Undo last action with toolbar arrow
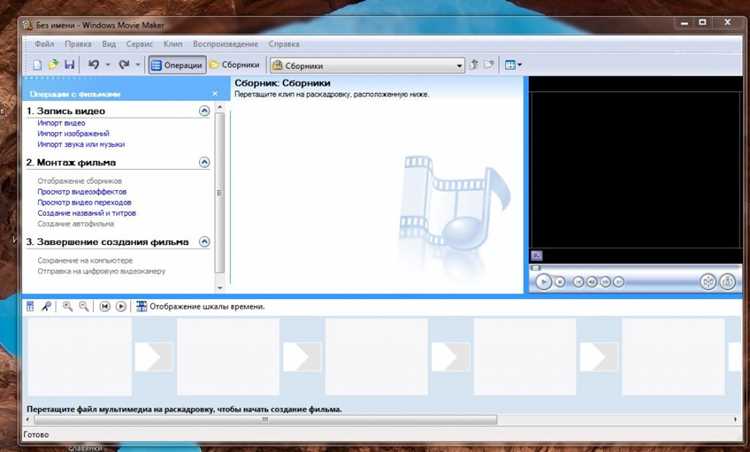Screen dimensions: 750x452 94,65
